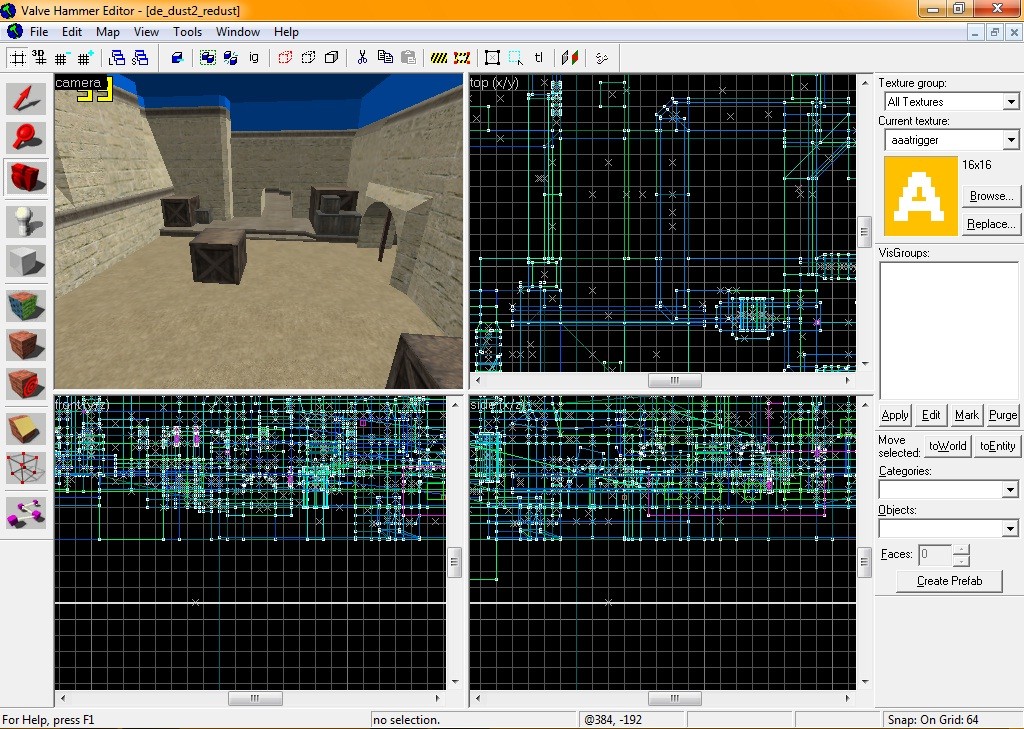The image size is (1024, 729).
Task: Select the Block creation tool
Action: 27,262
